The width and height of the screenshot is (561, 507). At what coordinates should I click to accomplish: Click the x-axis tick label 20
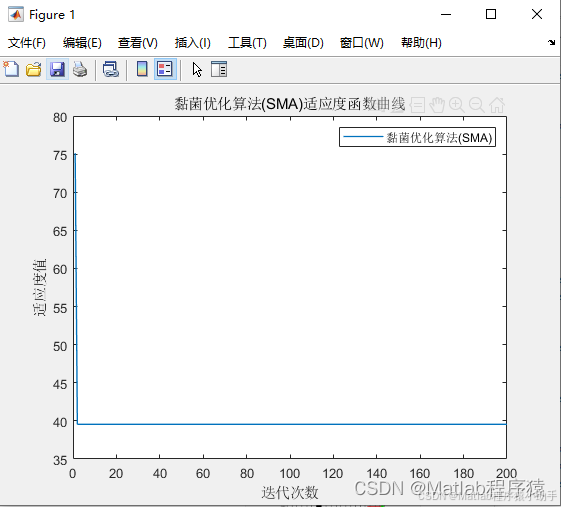tap(116, 474)
